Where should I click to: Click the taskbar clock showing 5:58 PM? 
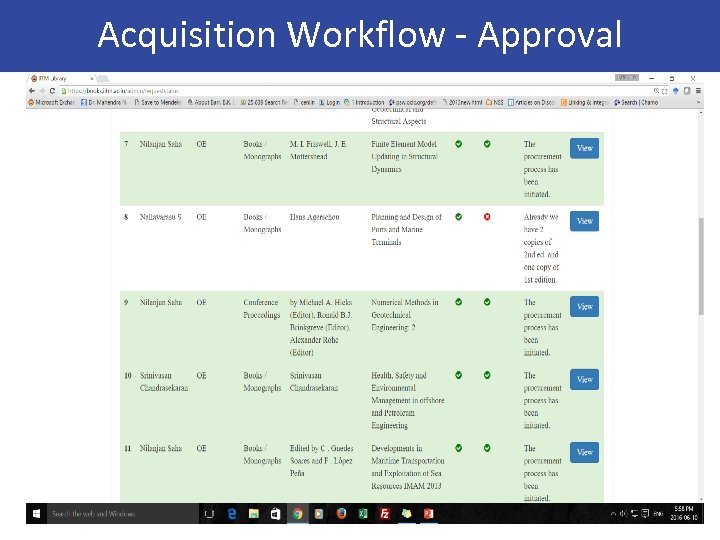pyautogui.click(x=684, y=513)
